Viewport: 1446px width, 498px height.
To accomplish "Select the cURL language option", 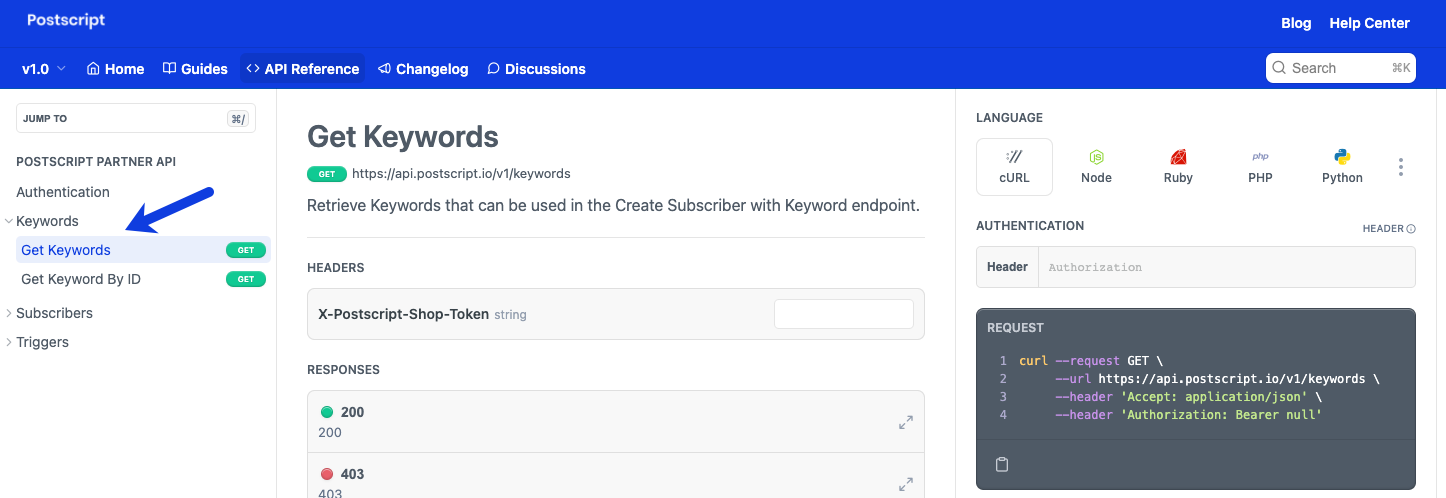I will pyautogui.click(x=1014, y=166).
